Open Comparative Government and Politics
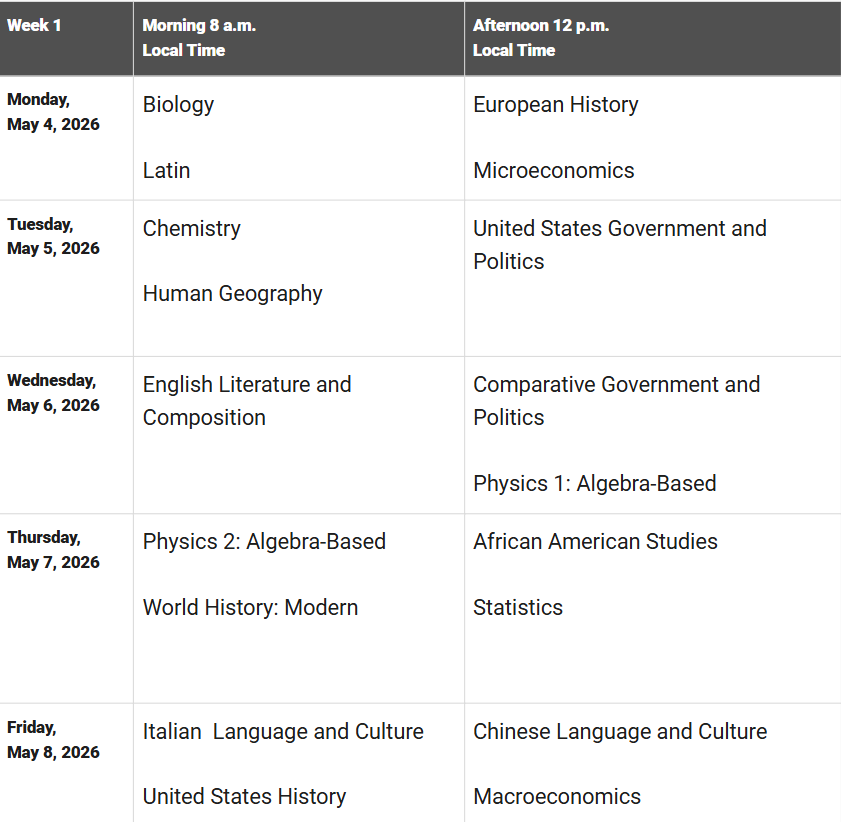Image resolution: width=841 pixels, height=822 pixels. click(616, 400)
